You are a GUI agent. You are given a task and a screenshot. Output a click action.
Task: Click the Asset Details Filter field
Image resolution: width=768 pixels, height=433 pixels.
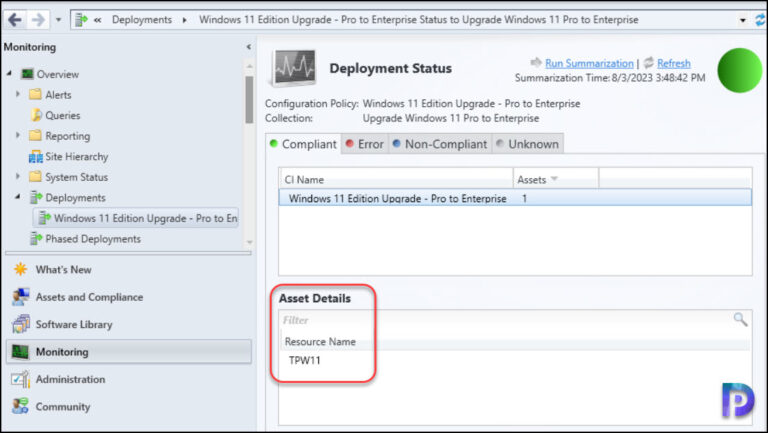(504, 320)
